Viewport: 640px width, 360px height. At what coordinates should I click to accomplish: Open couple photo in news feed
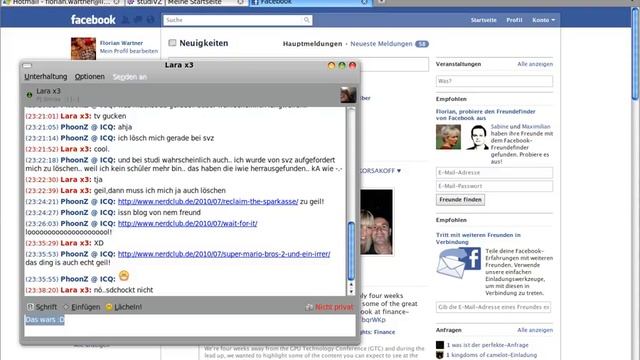click(x=377, y=222)
